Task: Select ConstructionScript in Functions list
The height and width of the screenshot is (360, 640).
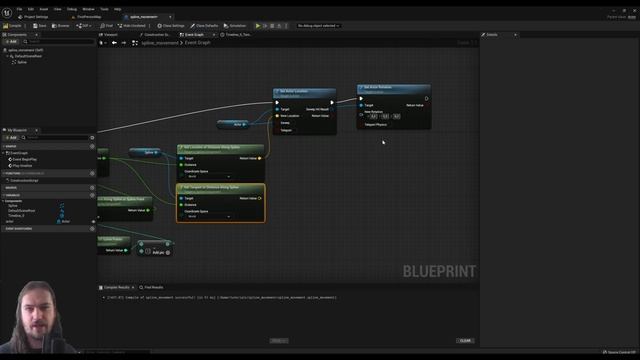Action: click(x=24, y=180)
